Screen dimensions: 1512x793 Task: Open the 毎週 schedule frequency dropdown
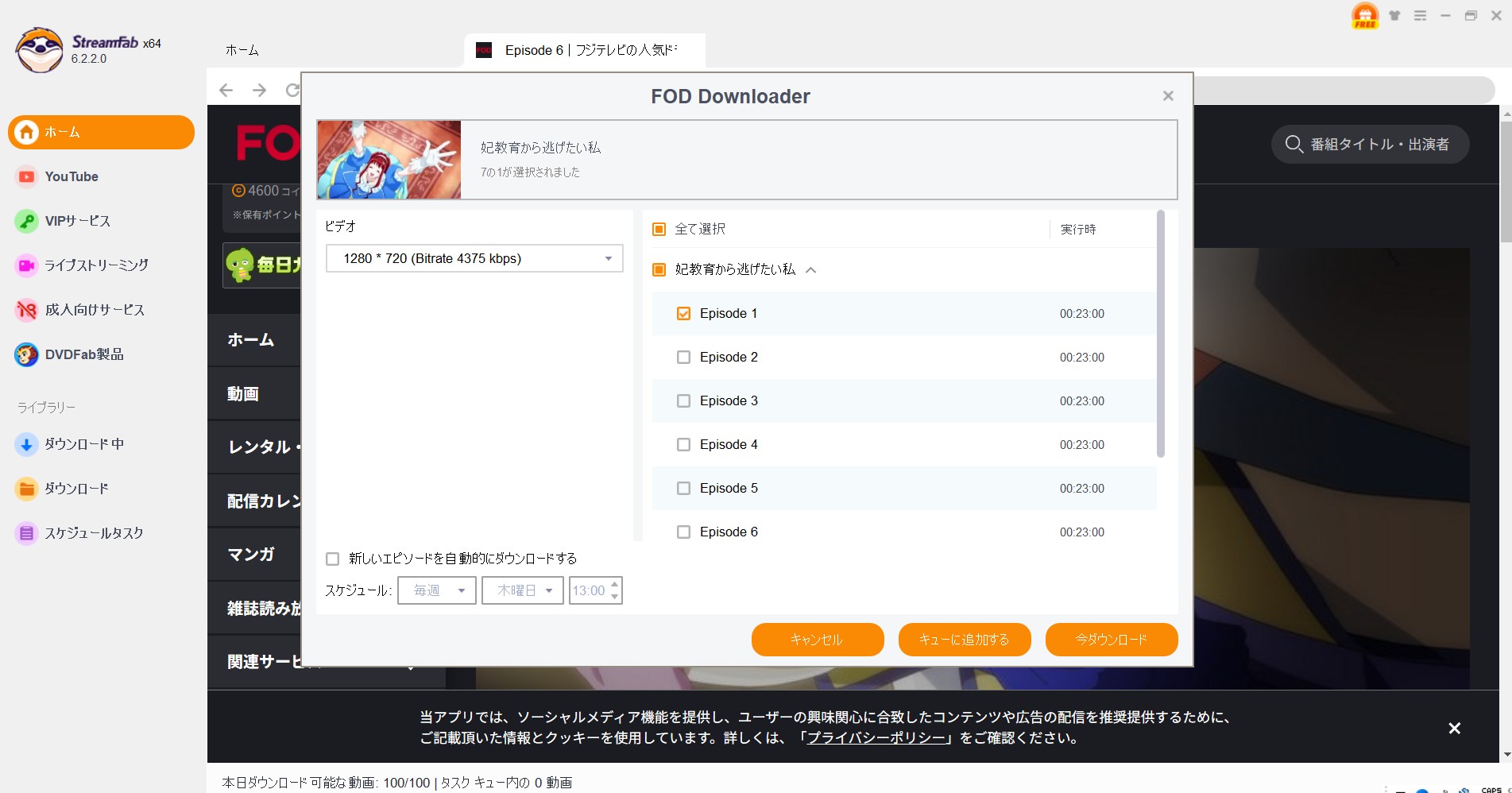(x=437, y=590)
